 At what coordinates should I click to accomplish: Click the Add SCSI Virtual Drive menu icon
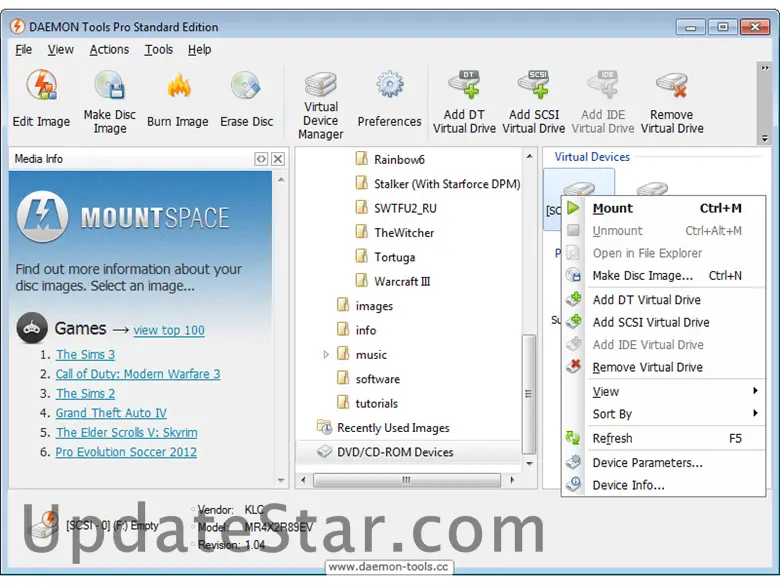click(573, 321)
